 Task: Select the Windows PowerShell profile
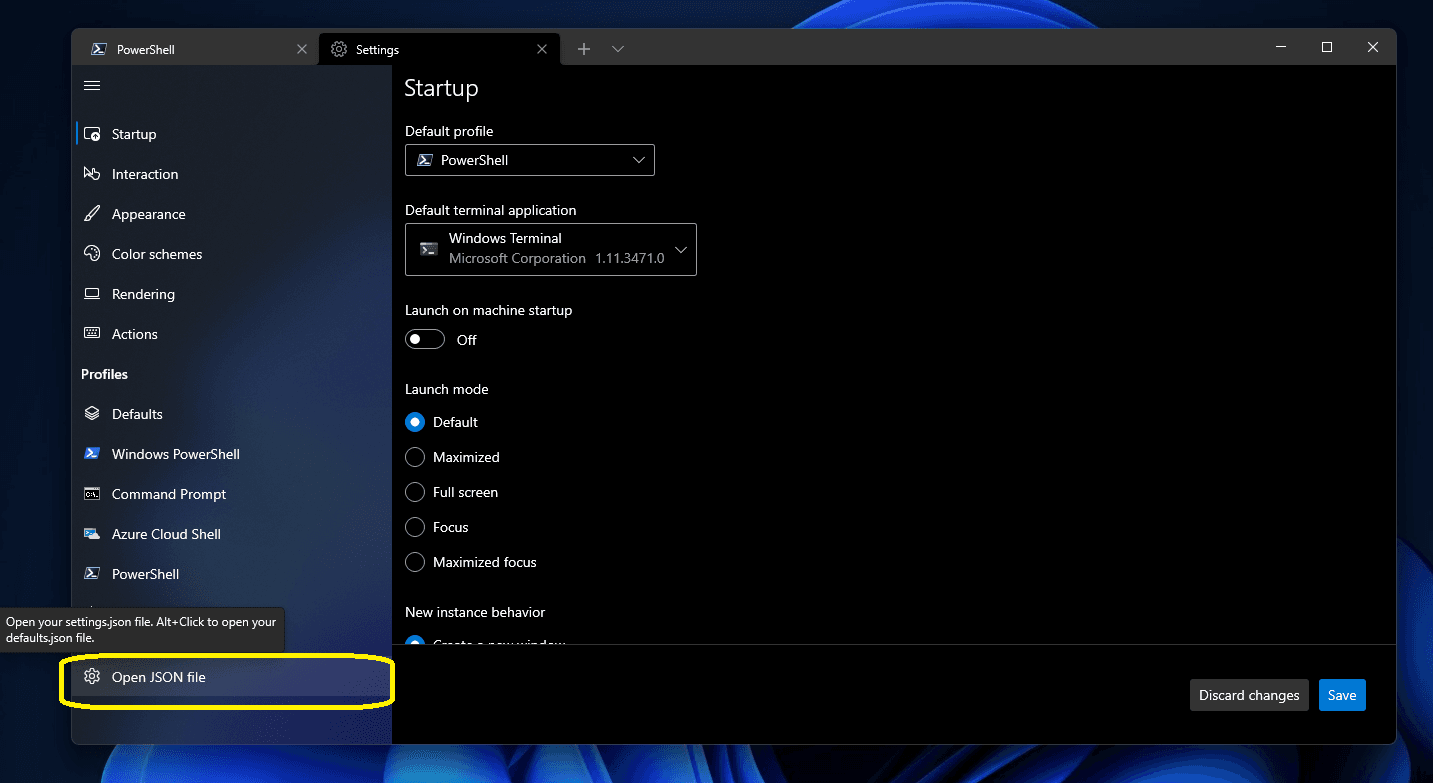coord(233,454)
